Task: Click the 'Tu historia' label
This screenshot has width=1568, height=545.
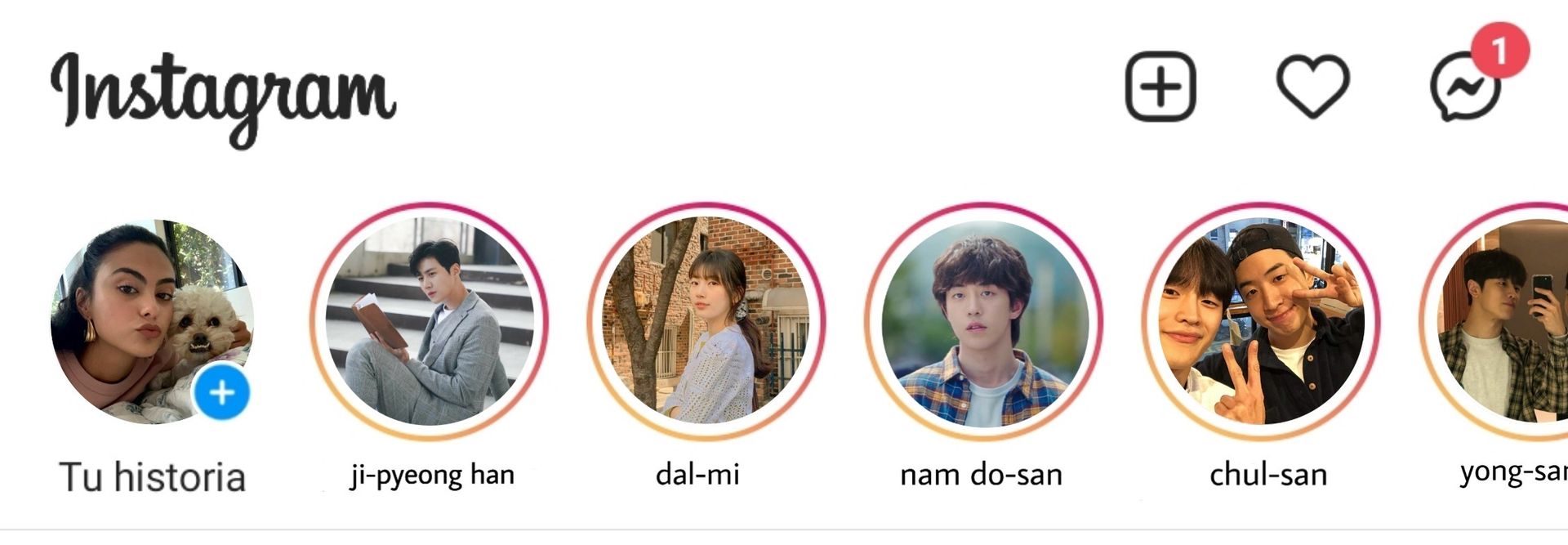Action: pos(152,477)
